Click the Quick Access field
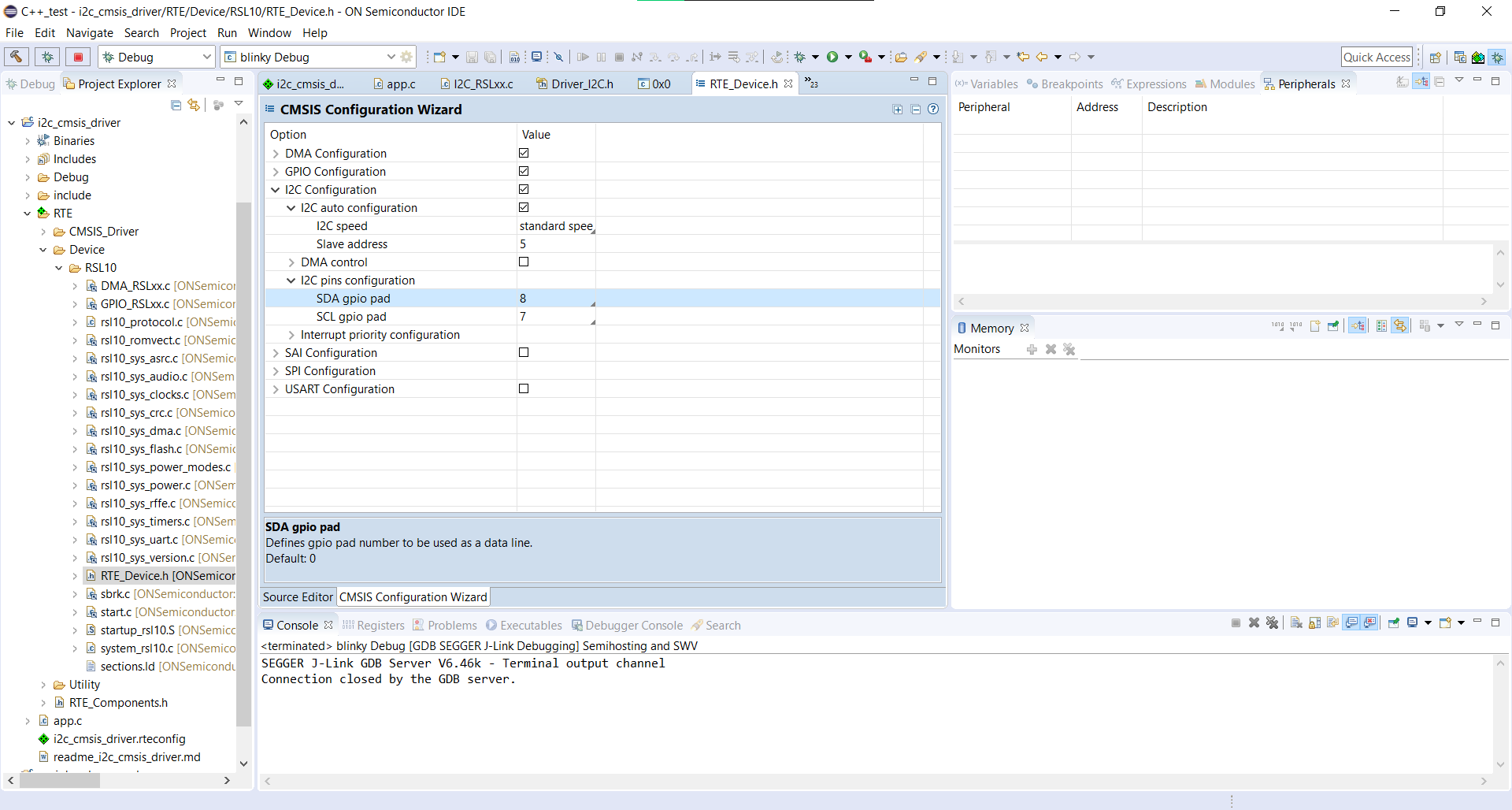 [1376, 57]
